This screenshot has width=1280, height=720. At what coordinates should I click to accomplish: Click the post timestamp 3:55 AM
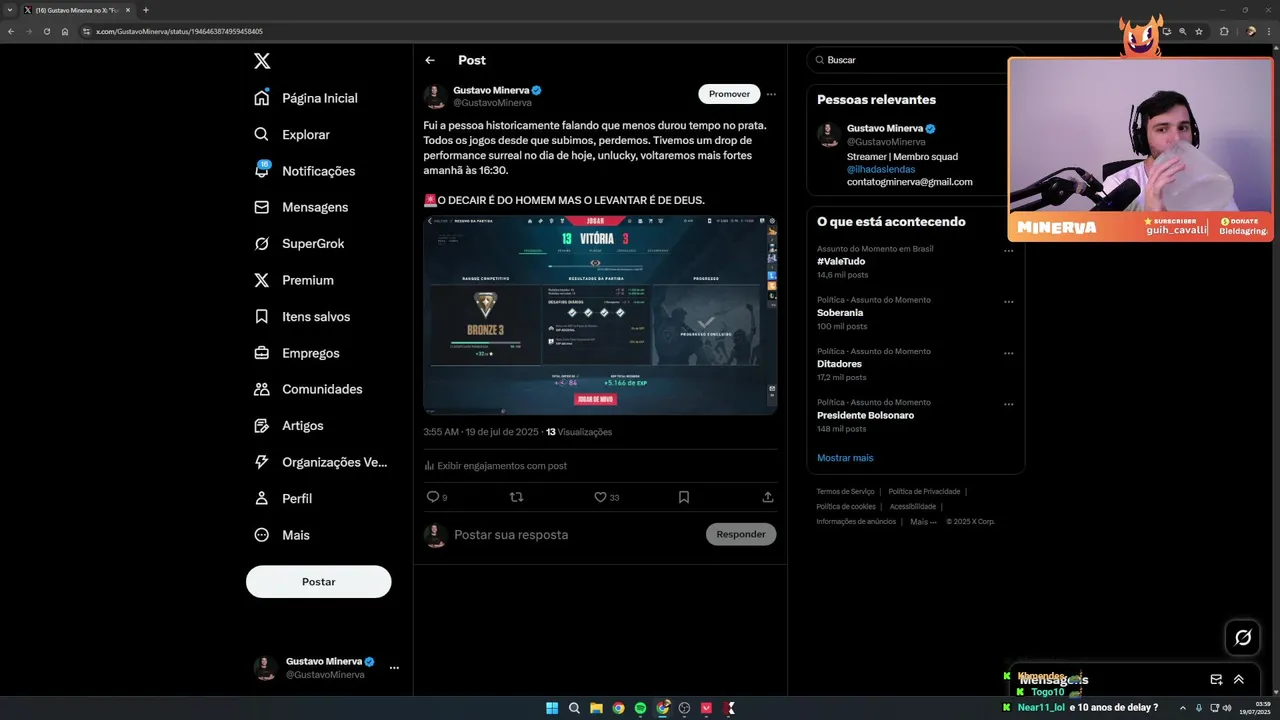pos(481,432)
